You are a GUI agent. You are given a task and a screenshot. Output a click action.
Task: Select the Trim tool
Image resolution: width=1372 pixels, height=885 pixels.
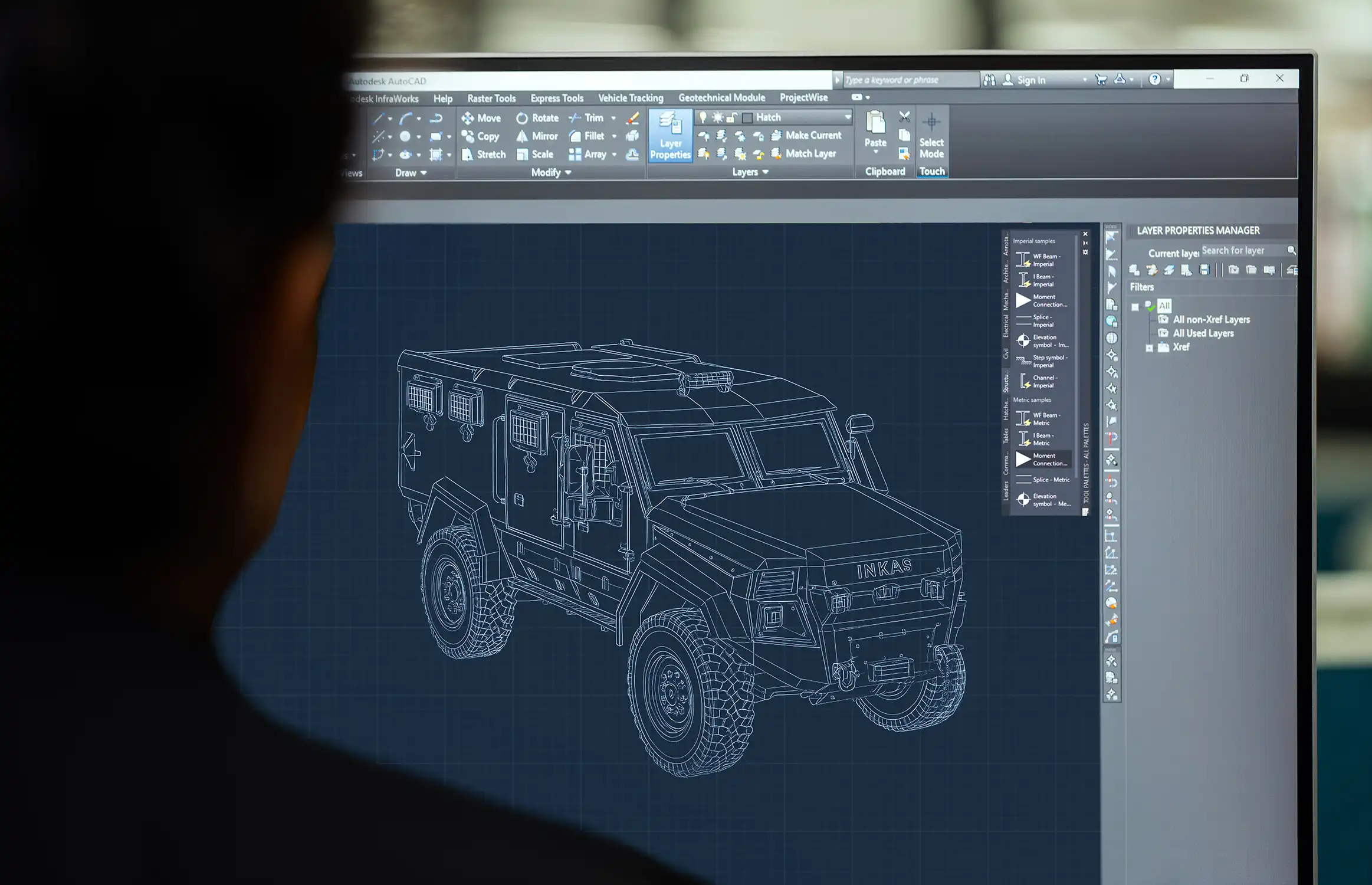tap(586, 118)
